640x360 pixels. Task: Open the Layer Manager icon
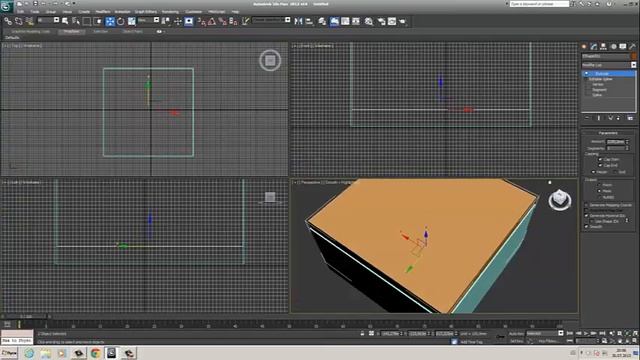(x=322, y=21)
